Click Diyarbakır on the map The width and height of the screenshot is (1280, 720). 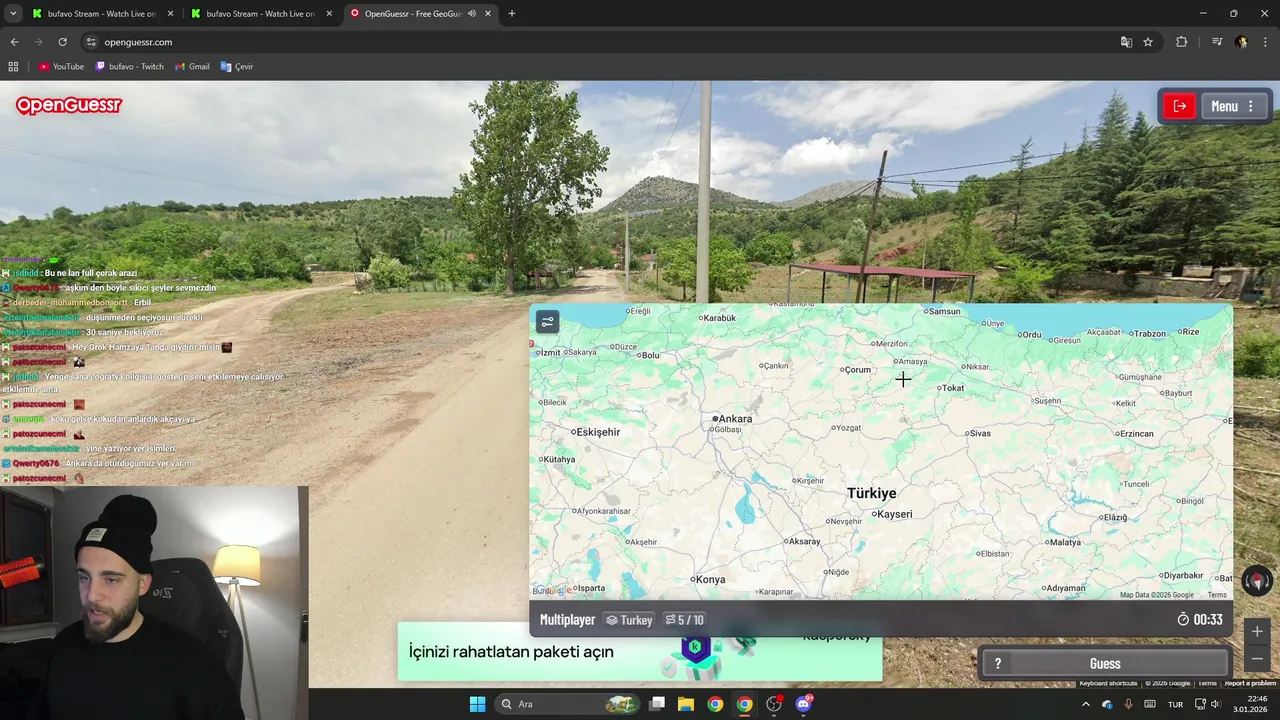[1183, 575]
